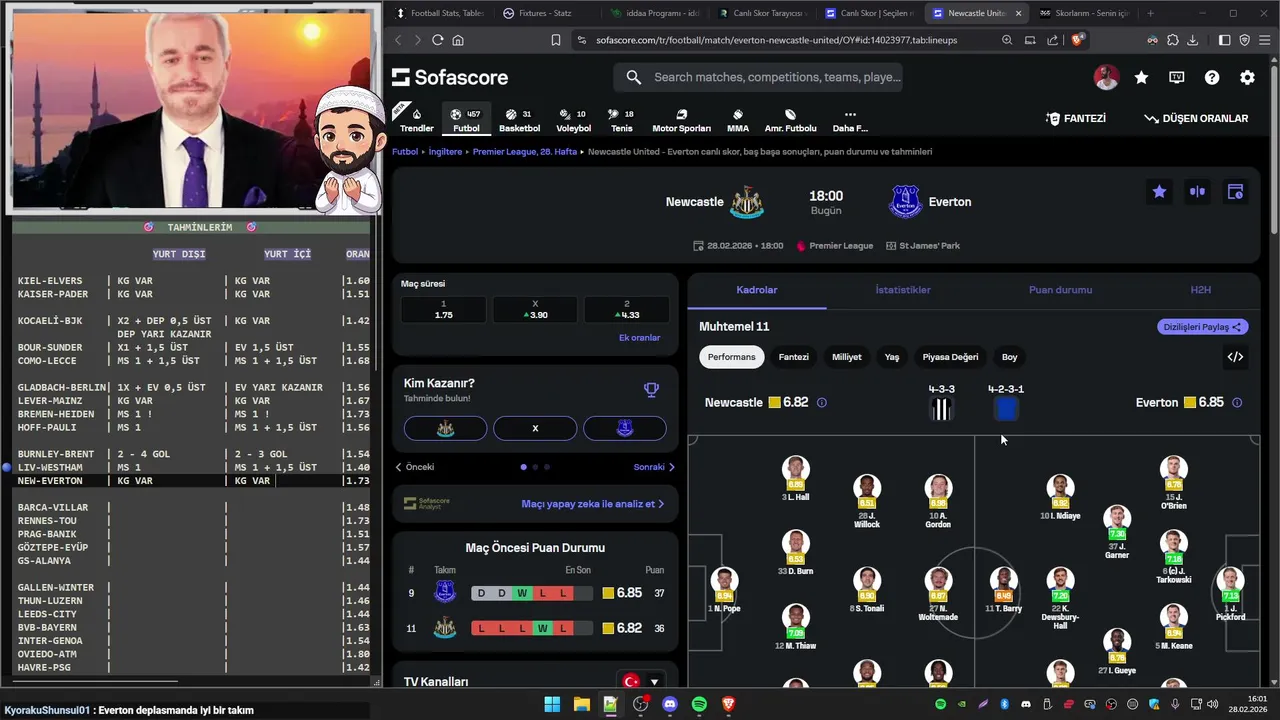1280x720 pixels.
Task: Open the user profile avatar
Action: [x=1106, y=77]
